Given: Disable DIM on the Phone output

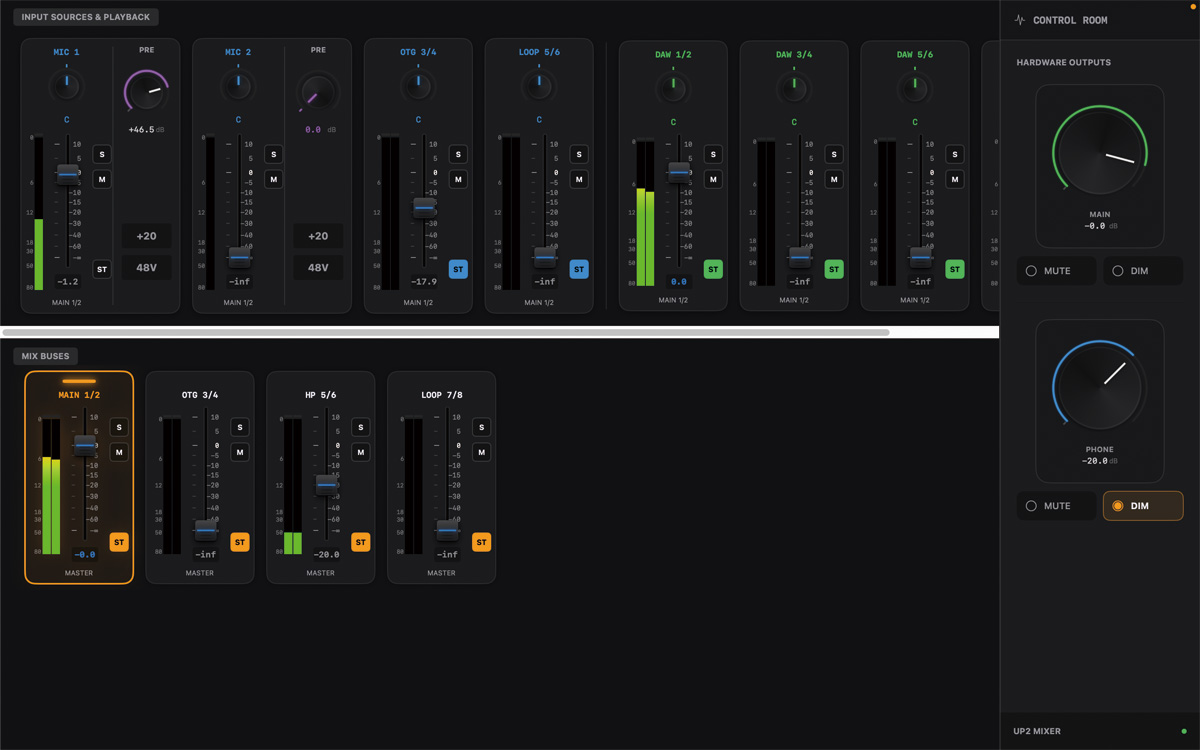Looking at the screenshot, I should point(1143,506).
